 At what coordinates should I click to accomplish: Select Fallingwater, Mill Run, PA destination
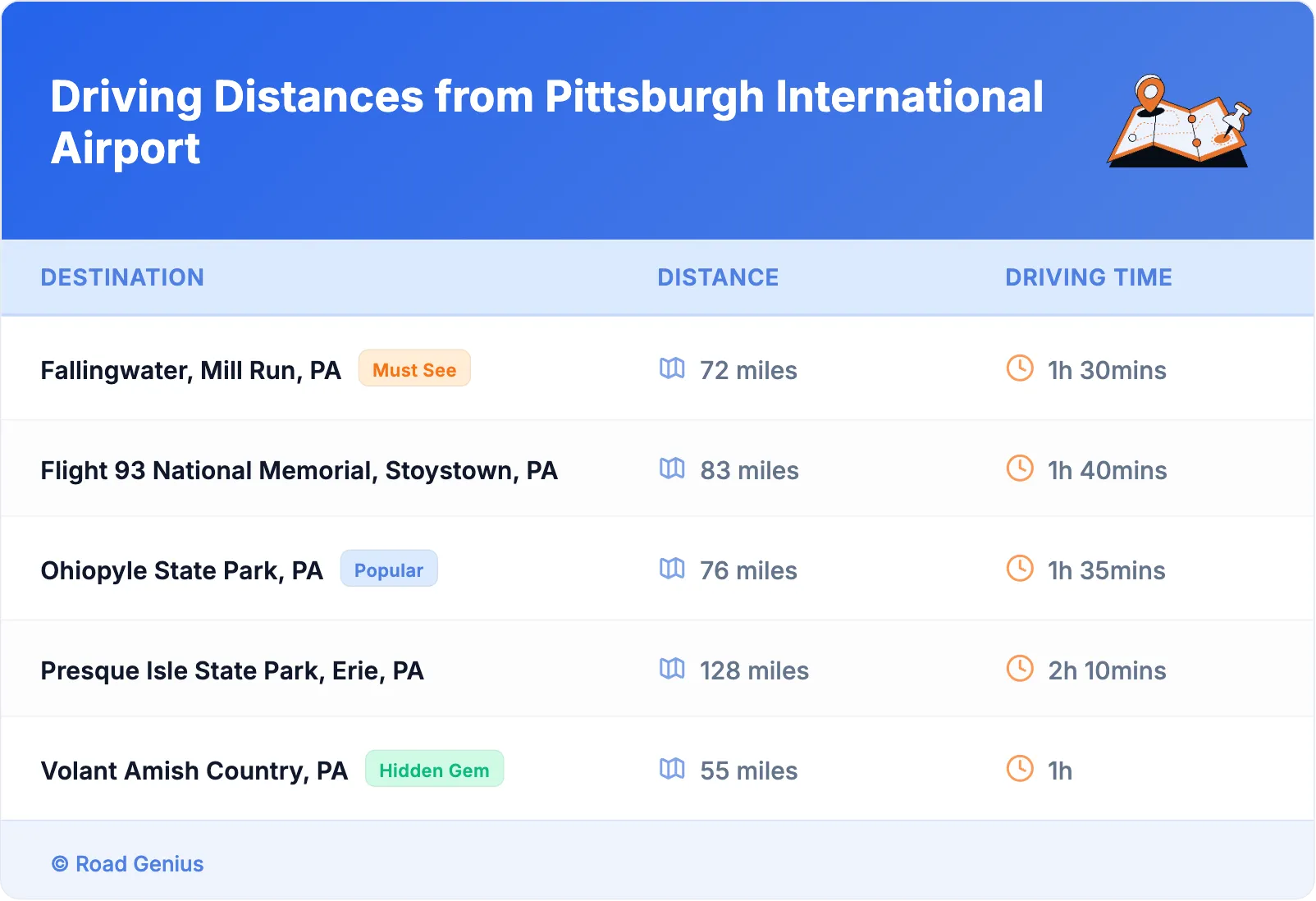point(190,371)
